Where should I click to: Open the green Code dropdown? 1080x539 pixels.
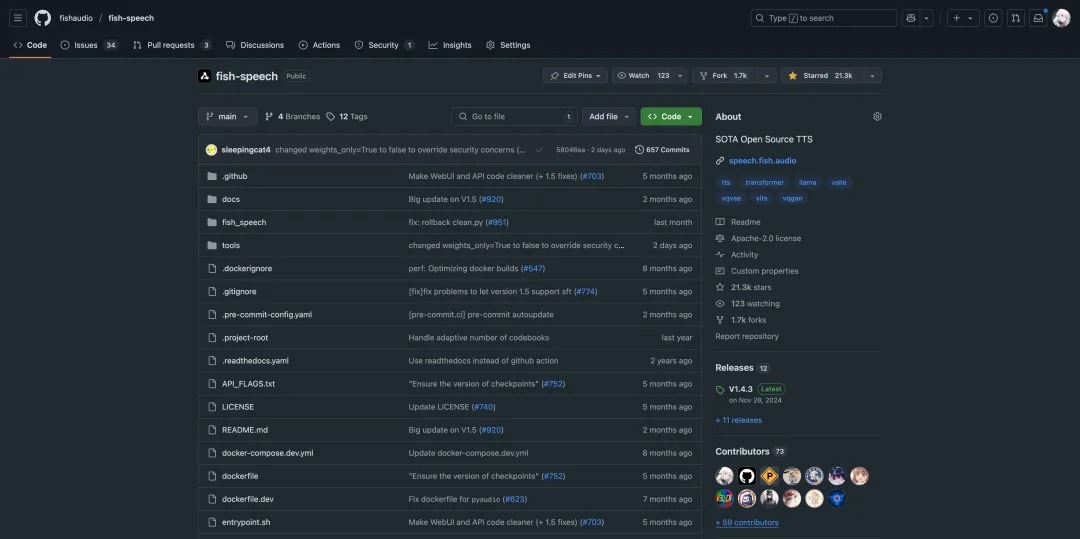tap(670, 117)
